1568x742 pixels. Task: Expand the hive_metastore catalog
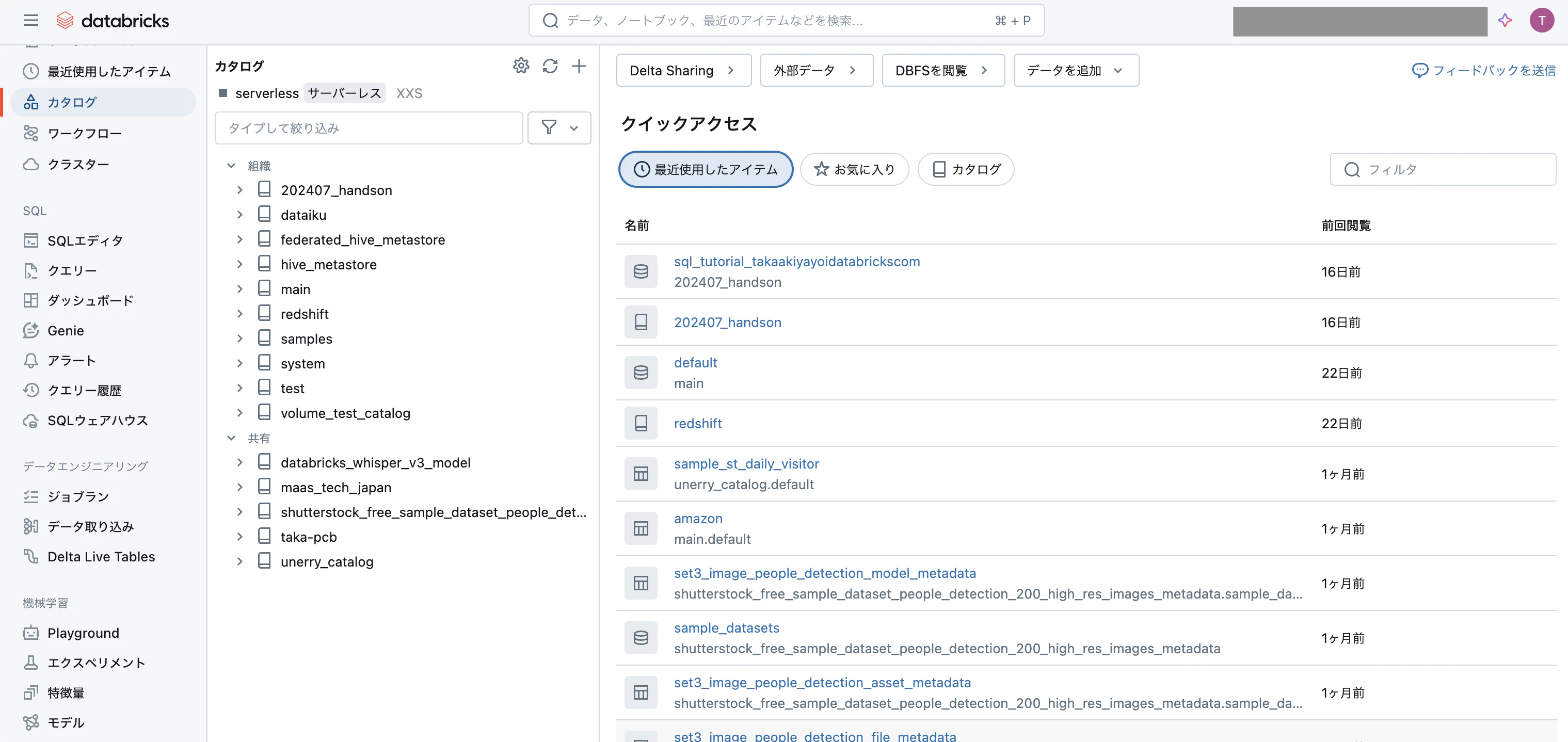(x=240, y=264)
